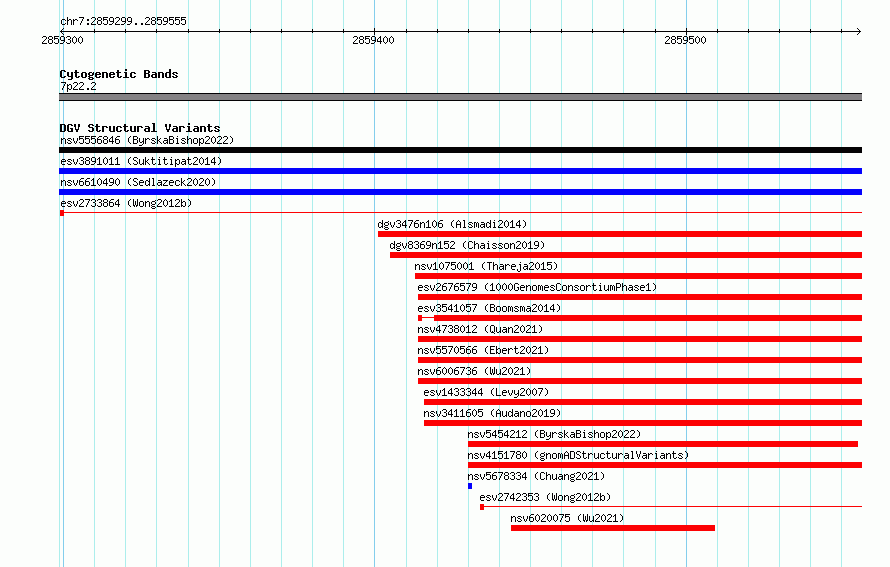Click the red bar of nsv5454212
890x567 pixels.
pos(663,444)
